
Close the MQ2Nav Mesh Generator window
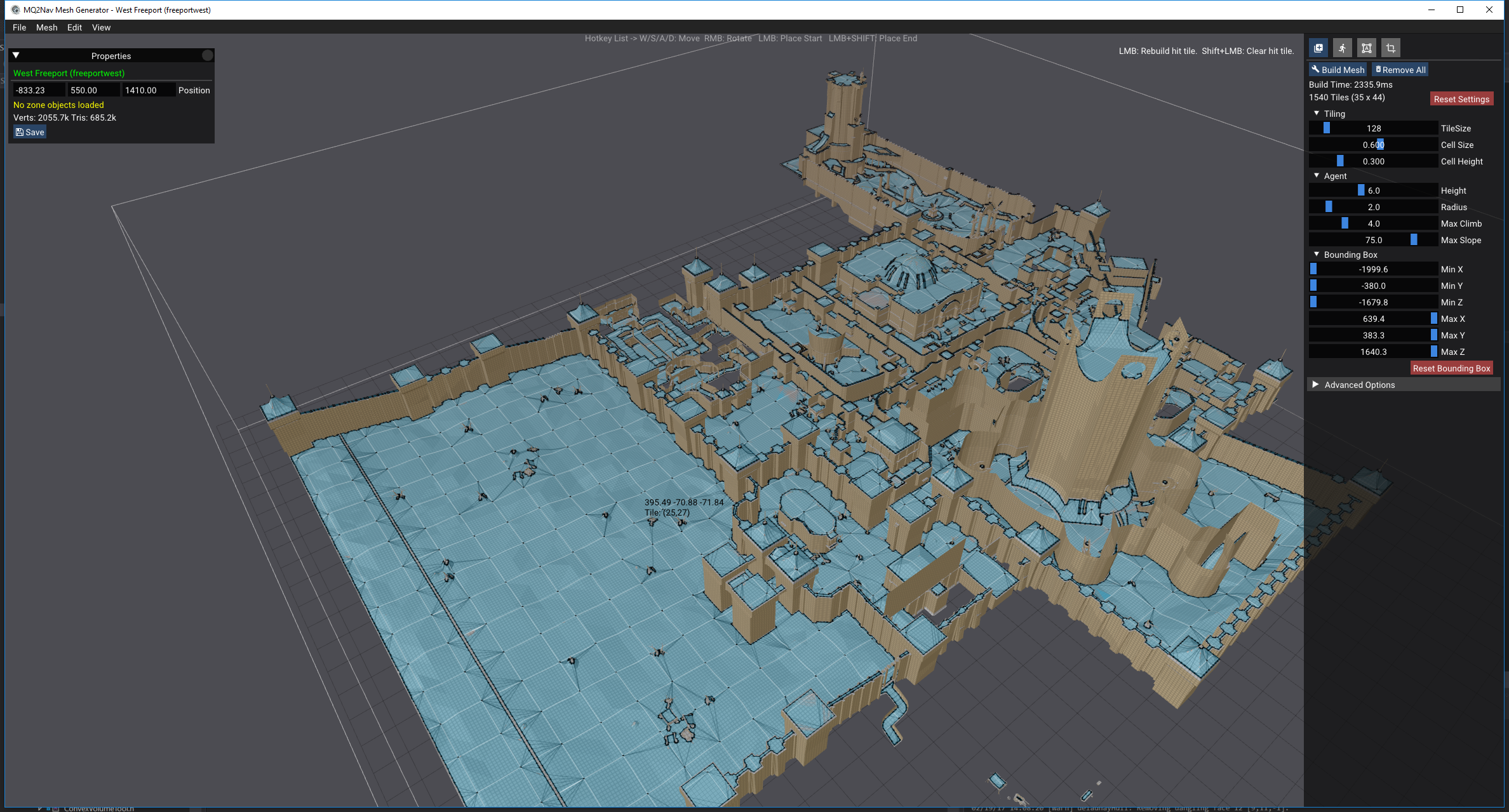point(1489,10)
